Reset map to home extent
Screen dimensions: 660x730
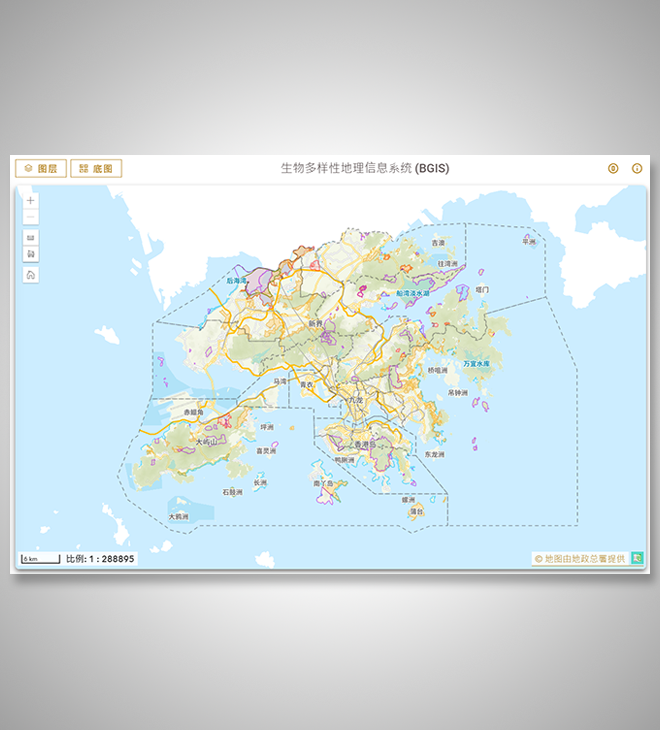[x=31, y=275]
